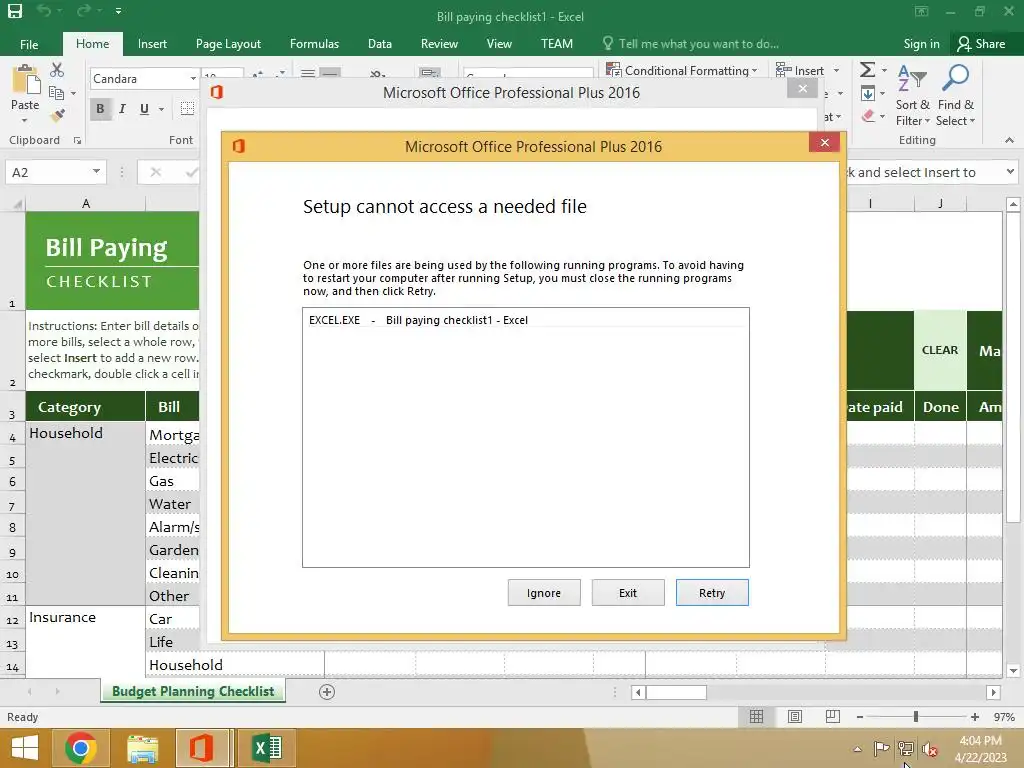This screenshot has width=1024, height=768.
Task: Toggle Italic formatting
Action: [x=122, y=109]
